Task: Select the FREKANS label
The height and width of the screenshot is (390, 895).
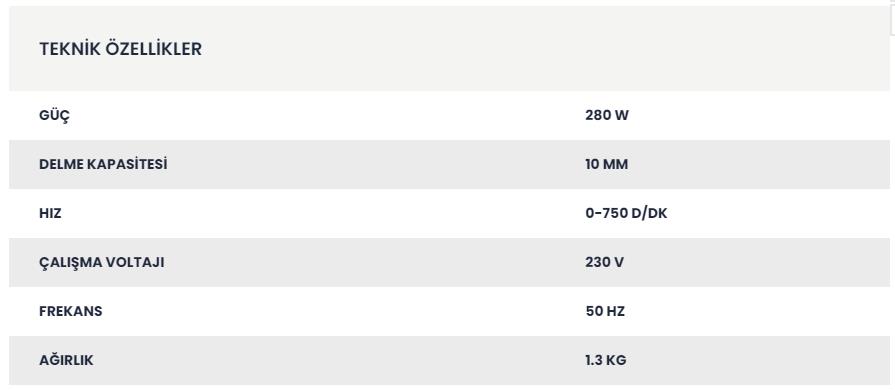Action: pyautogui.click(x=71, y=312)
